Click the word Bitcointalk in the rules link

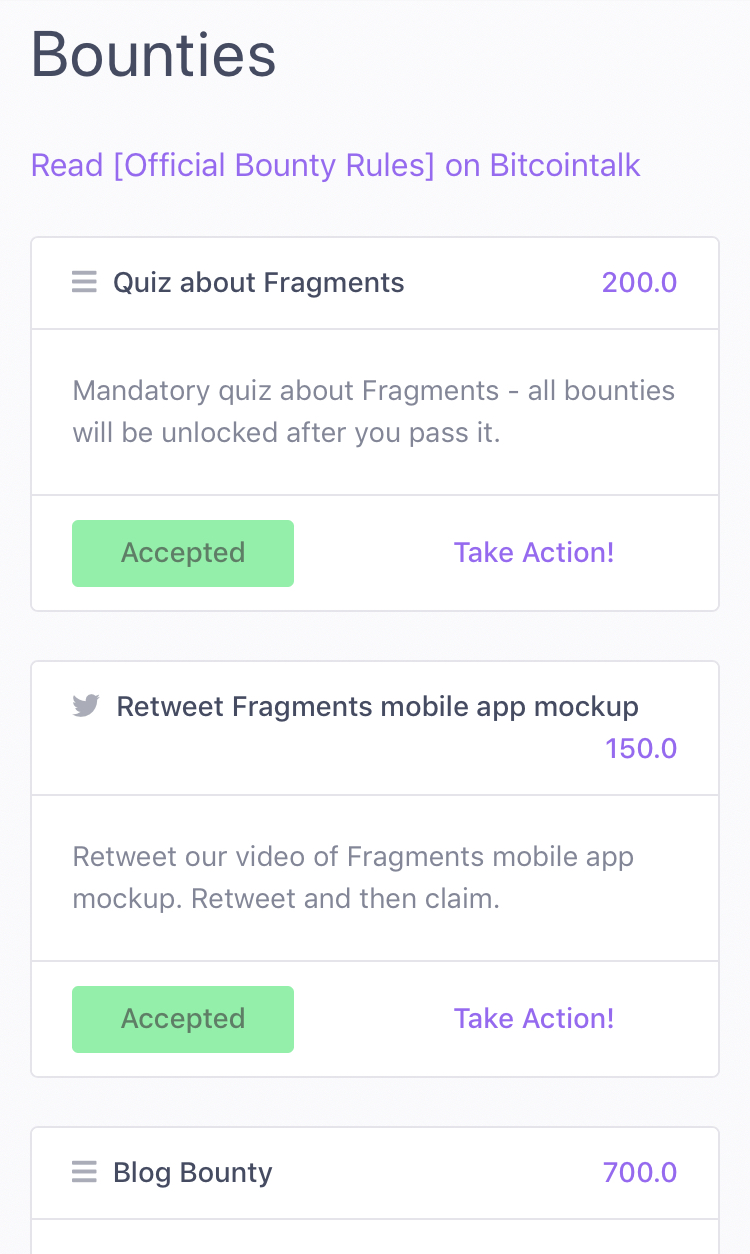pos(564,165)
